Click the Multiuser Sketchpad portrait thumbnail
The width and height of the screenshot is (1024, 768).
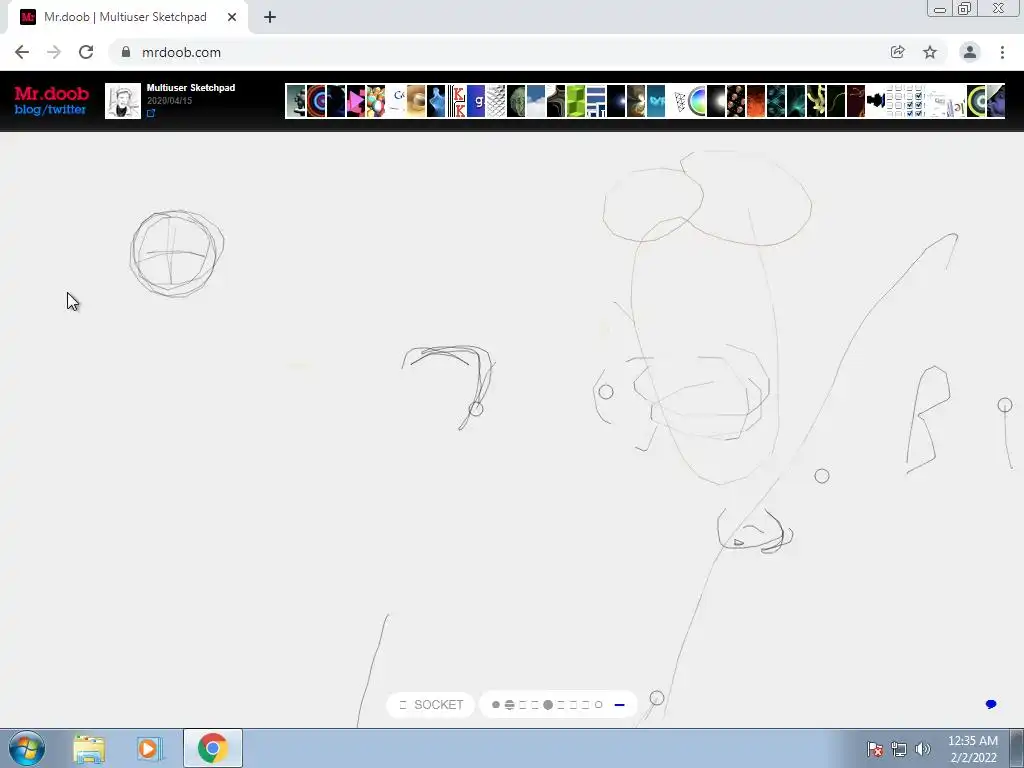point(123,101)
